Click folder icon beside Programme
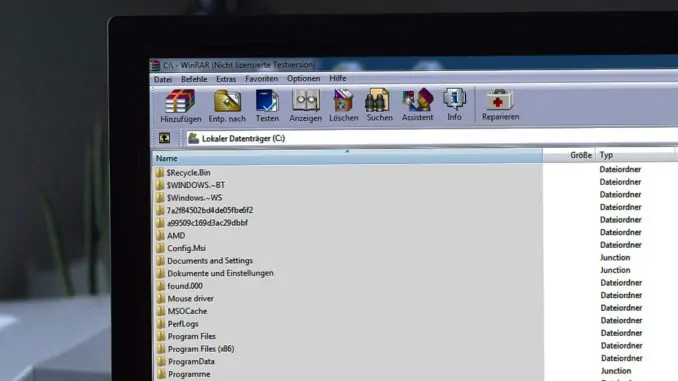 (161, 374)
